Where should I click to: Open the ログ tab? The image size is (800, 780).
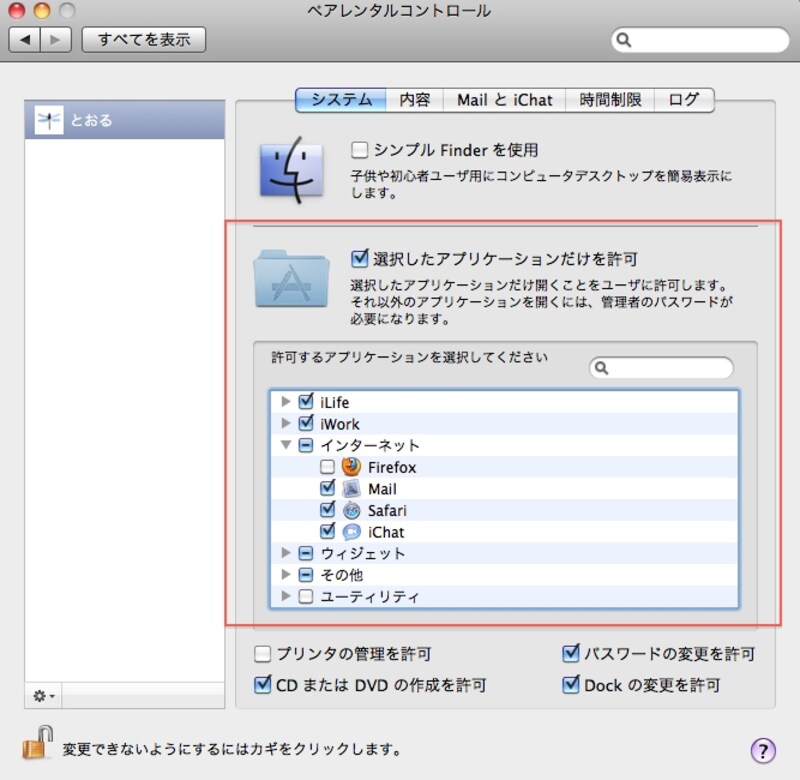point(684,99)
